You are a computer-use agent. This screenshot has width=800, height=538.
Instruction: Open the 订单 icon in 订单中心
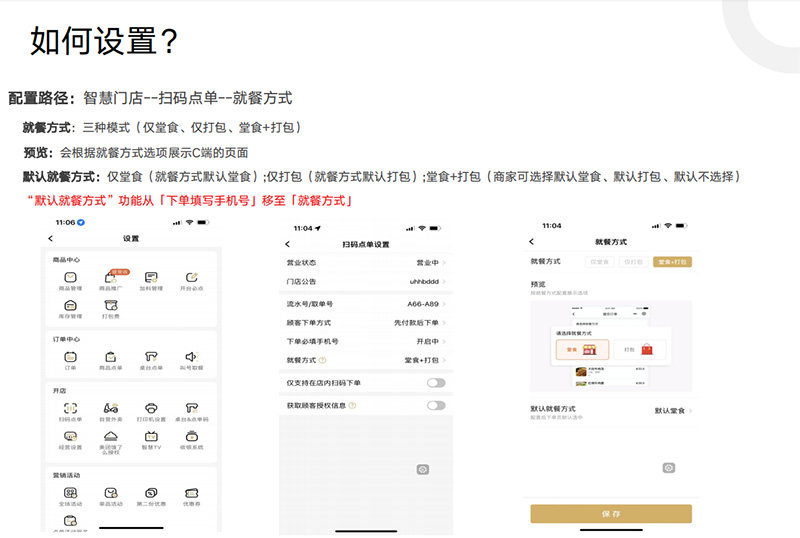70,360
